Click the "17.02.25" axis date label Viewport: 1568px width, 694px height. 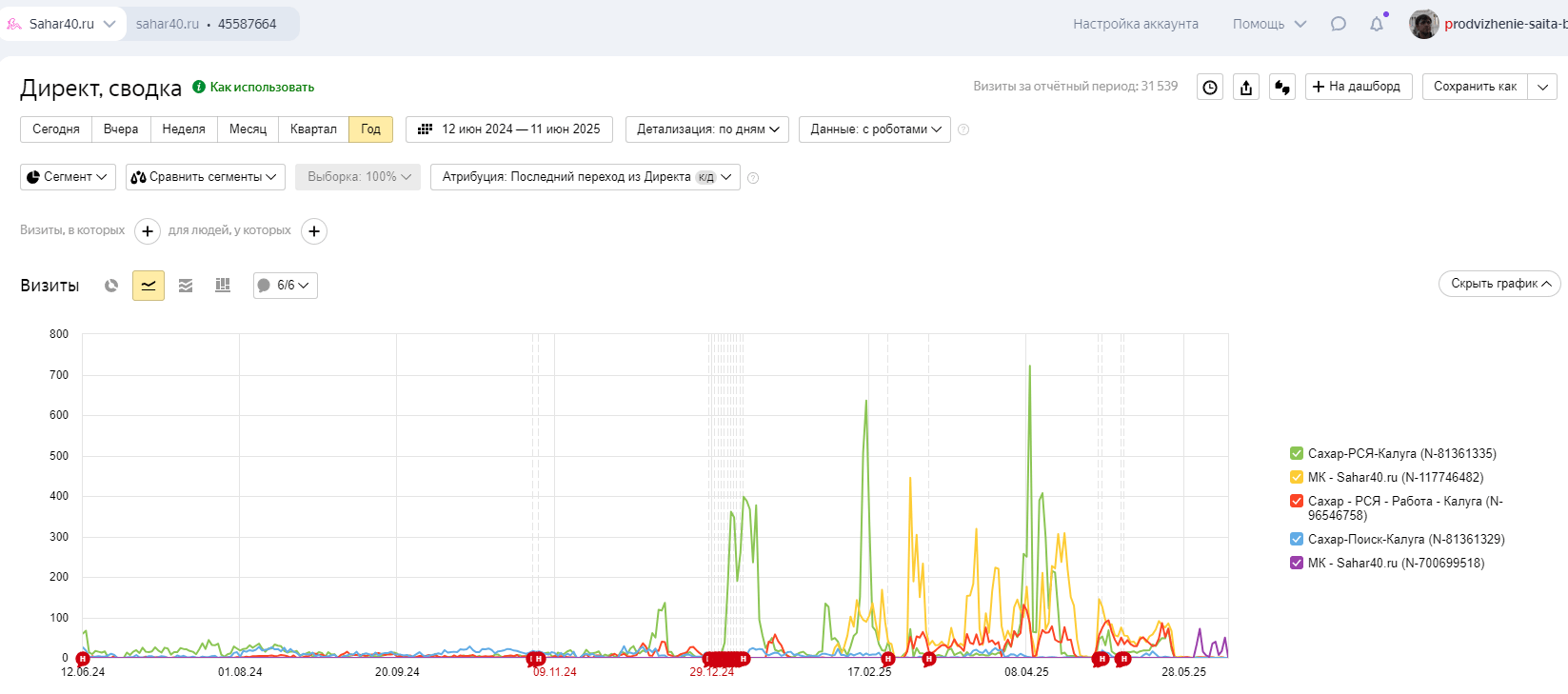point(869,672)
